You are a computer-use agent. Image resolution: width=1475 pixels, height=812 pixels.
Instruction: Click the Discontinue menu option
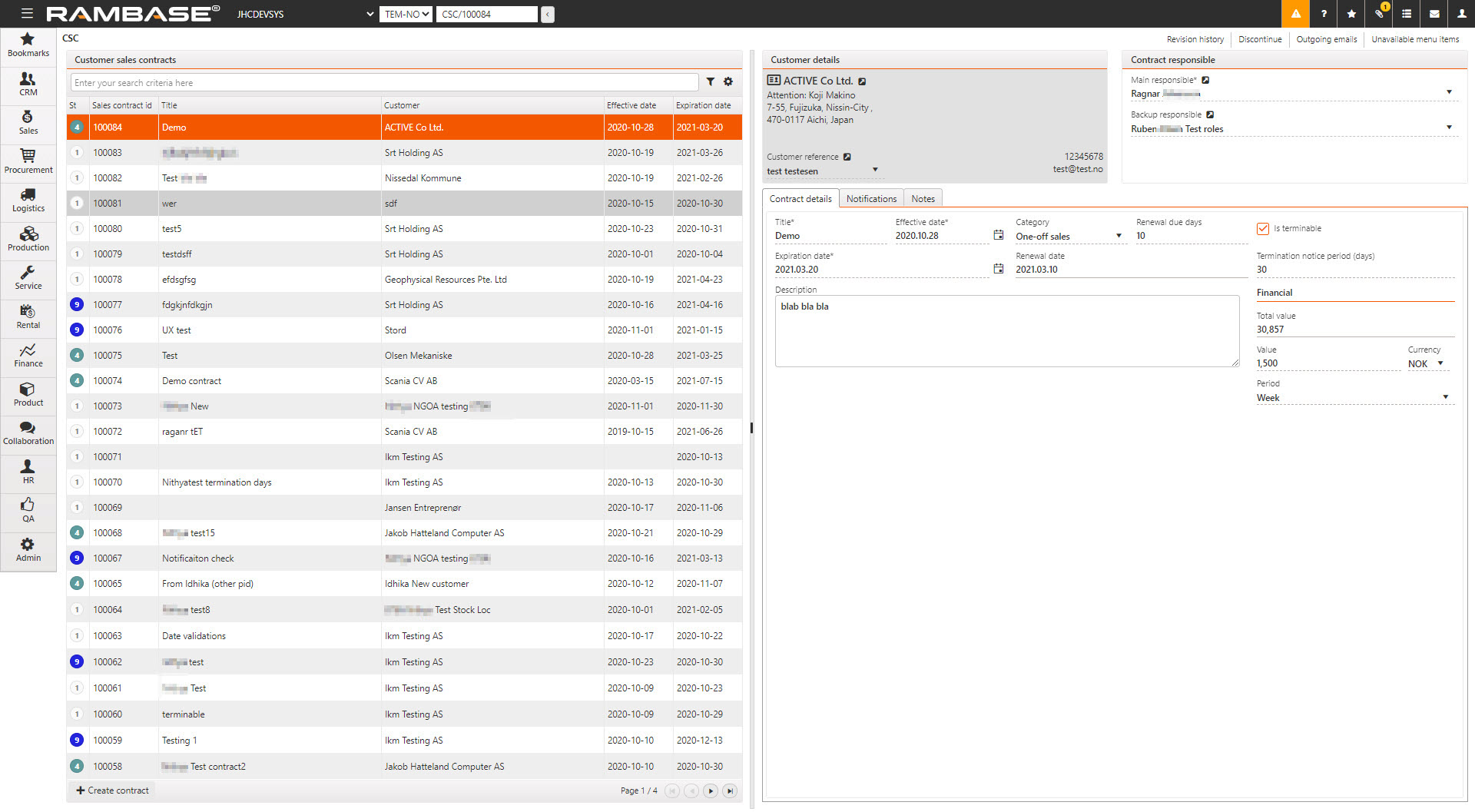coord(1259,39)
